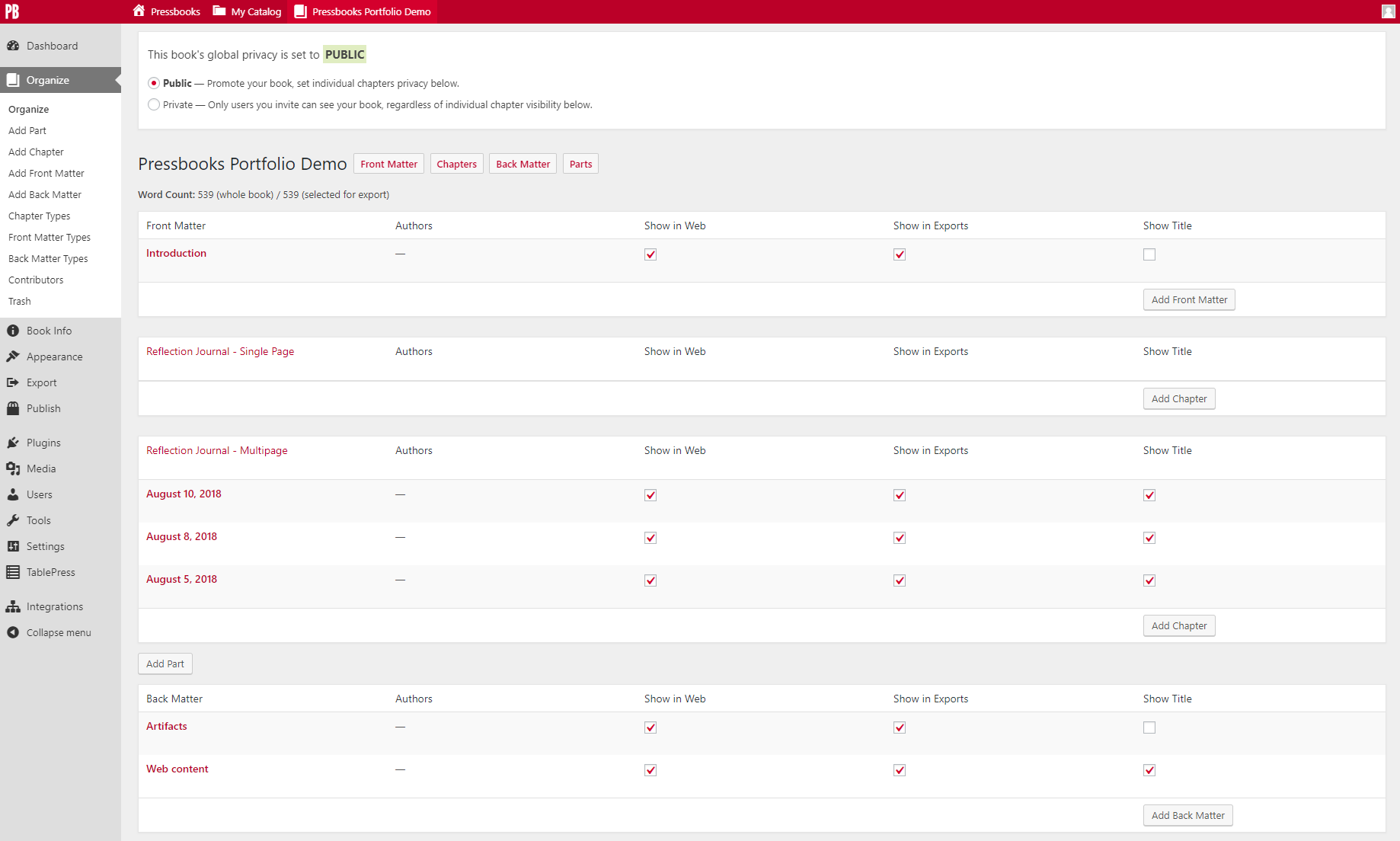Click the Organize book icon in sidebar
The image size is (1400, 841).
(13, 80)
